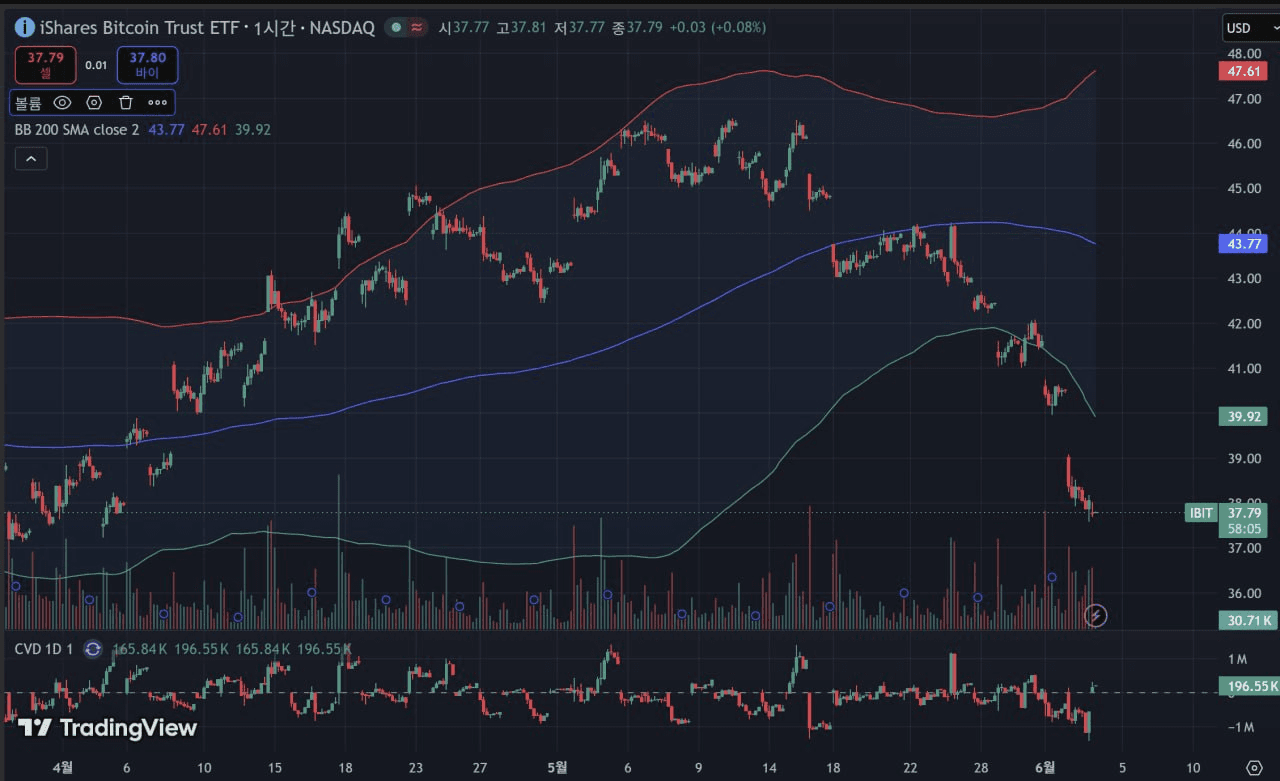1280x781 pixels.
Task: Click the 0.01 spread value
Action: point(96,65)
